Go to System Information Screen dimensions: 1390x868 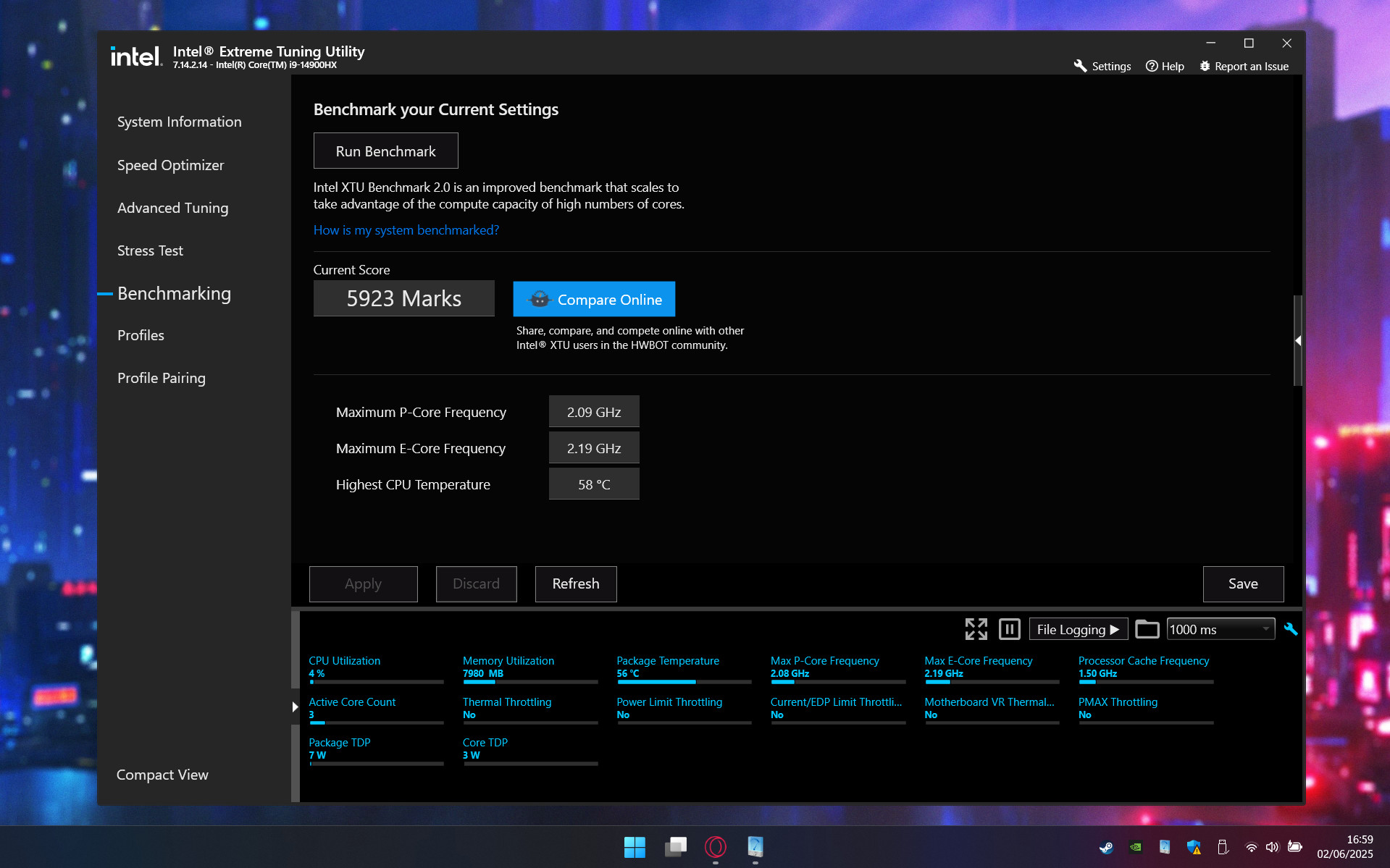(179, 122)
